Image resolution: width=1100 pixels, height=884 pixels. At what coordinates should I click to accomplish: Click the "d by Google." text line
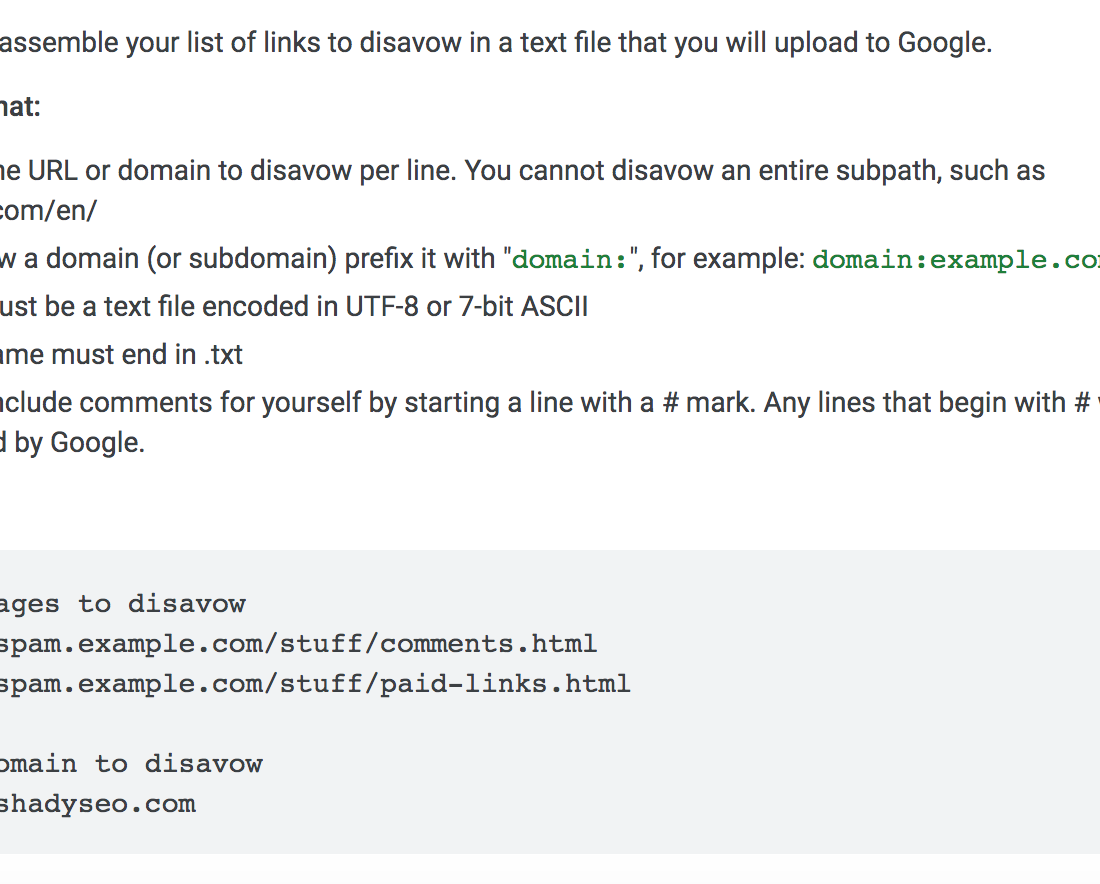point(72,443)
